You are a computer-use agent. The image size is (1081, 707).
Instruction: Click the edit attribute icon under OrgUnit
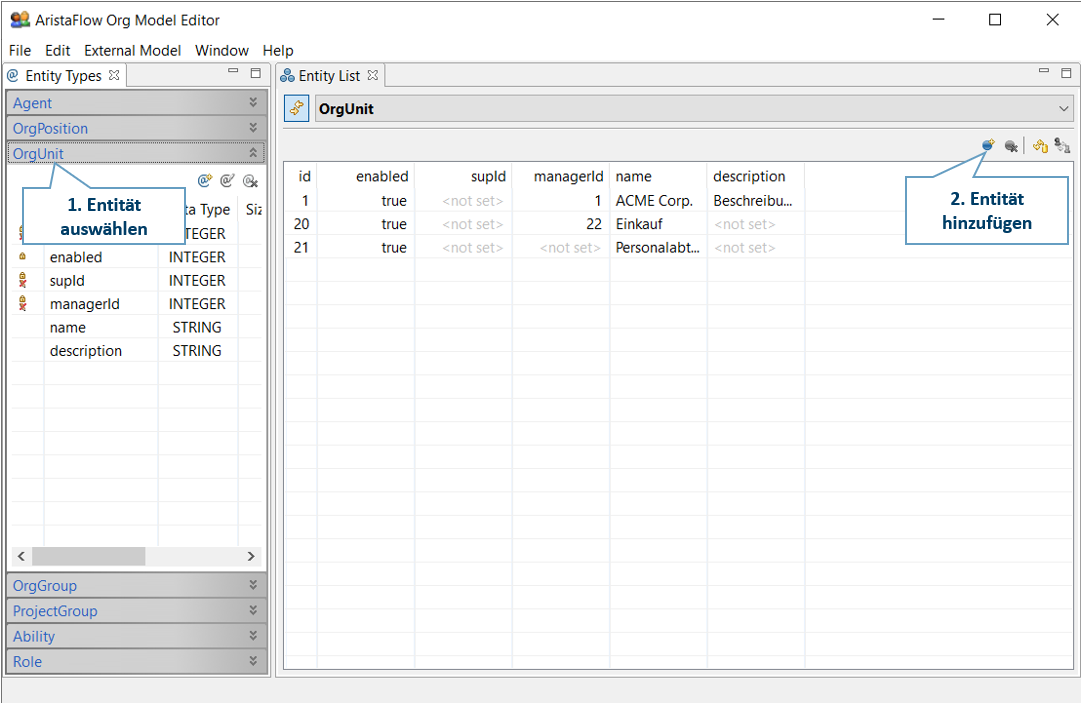click(228, 181)
